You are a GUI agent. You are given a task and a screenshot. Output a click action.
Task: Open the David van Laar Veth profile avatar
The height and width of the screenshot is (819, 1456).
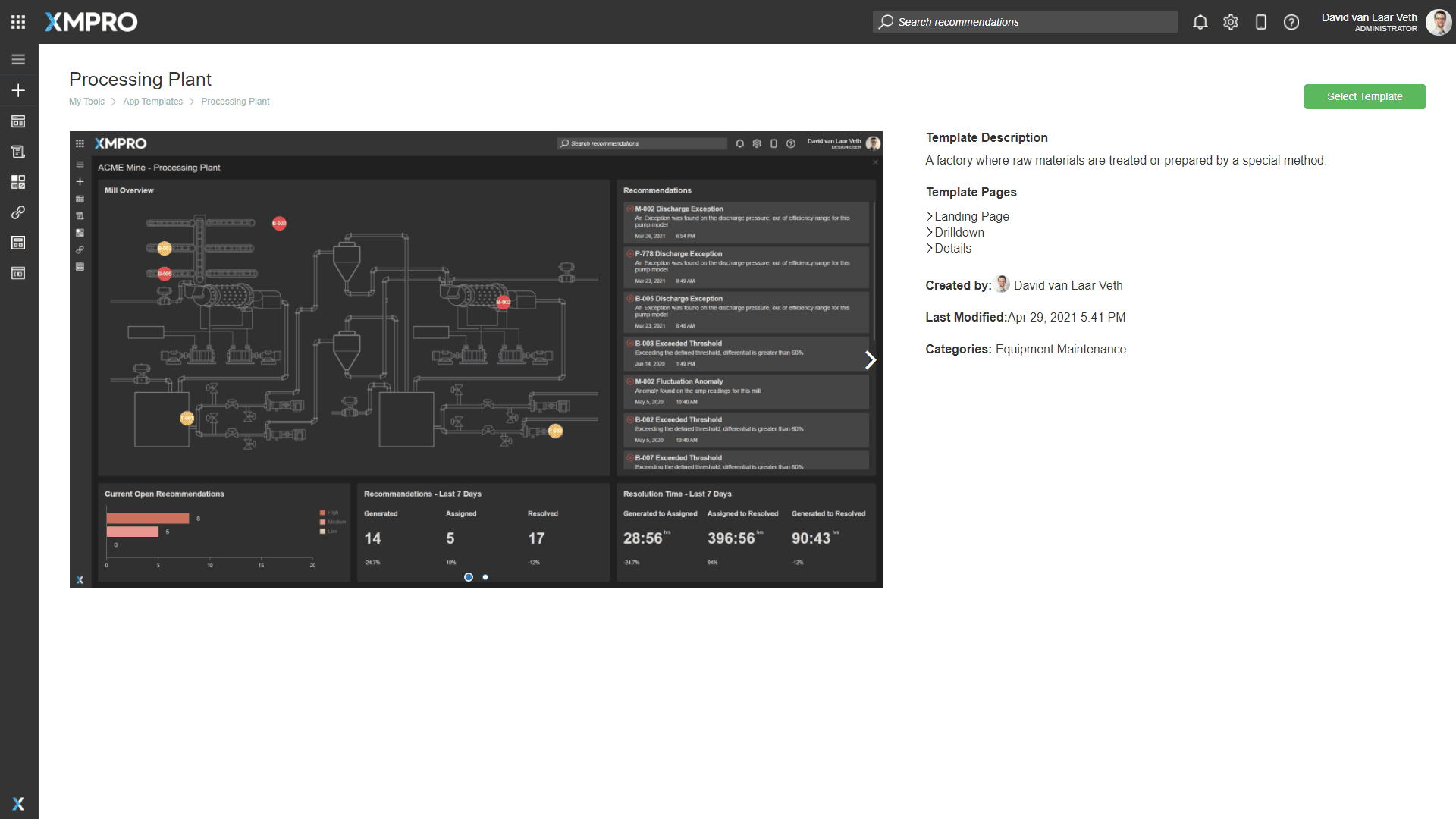coord(1438,22)
